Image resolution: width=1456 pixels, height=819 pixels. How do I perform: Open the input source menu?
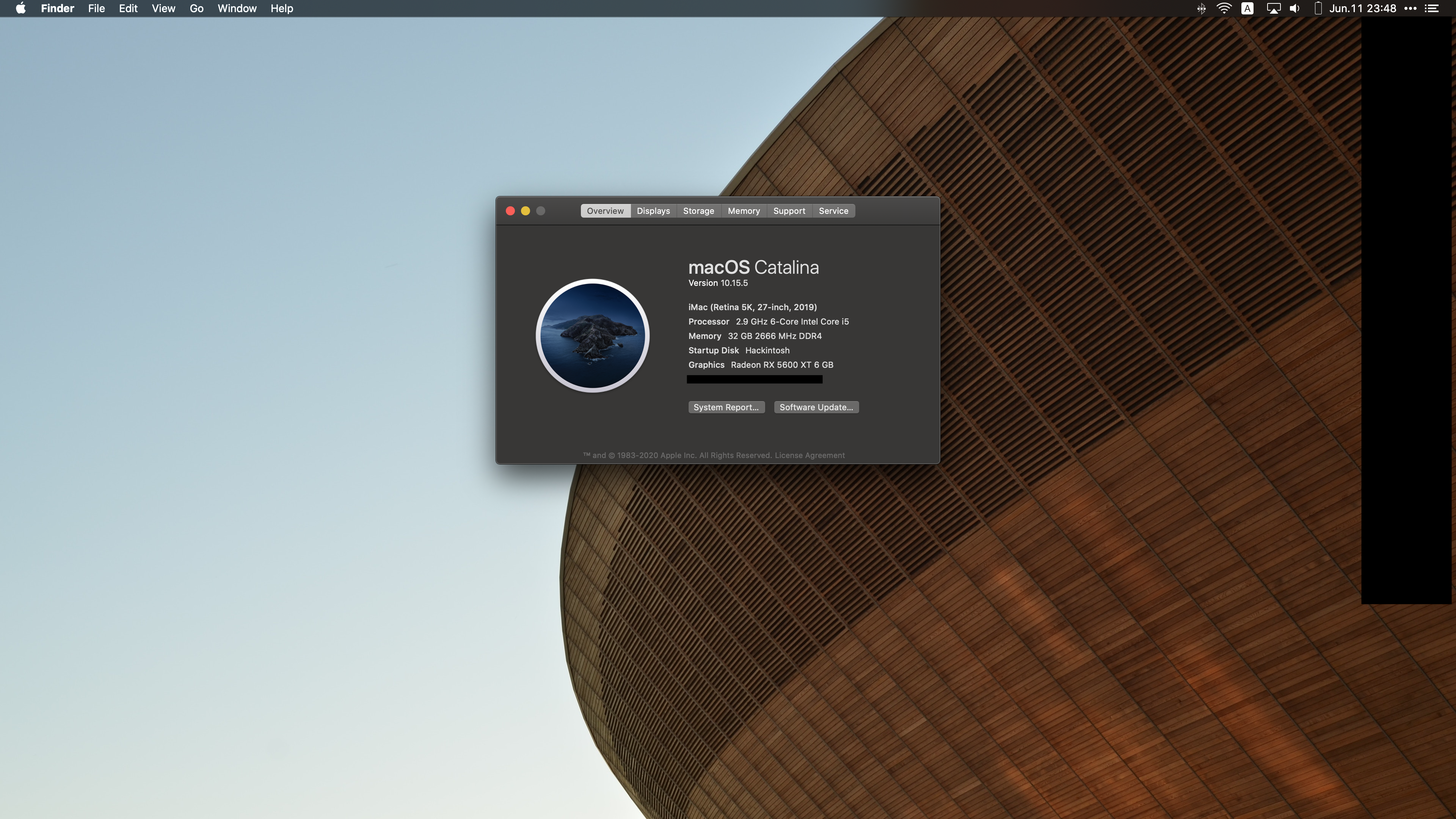point(1247,8)
